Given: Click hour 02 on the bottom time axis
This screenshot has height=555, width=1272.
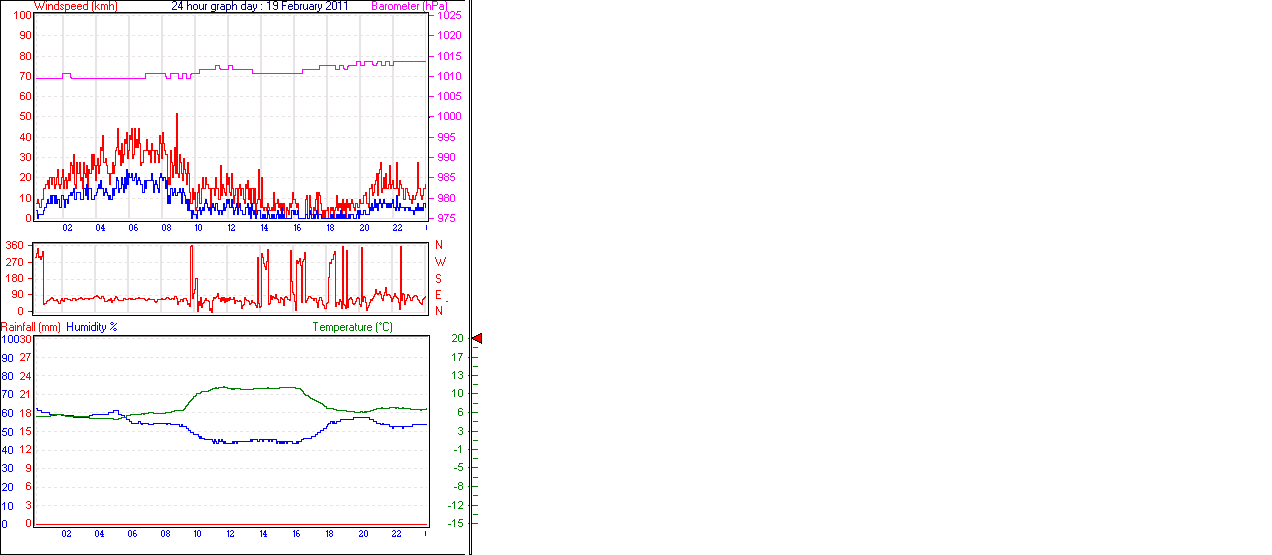Looking at the screenshot, I should pyautogui.click(x=66, y=534).
